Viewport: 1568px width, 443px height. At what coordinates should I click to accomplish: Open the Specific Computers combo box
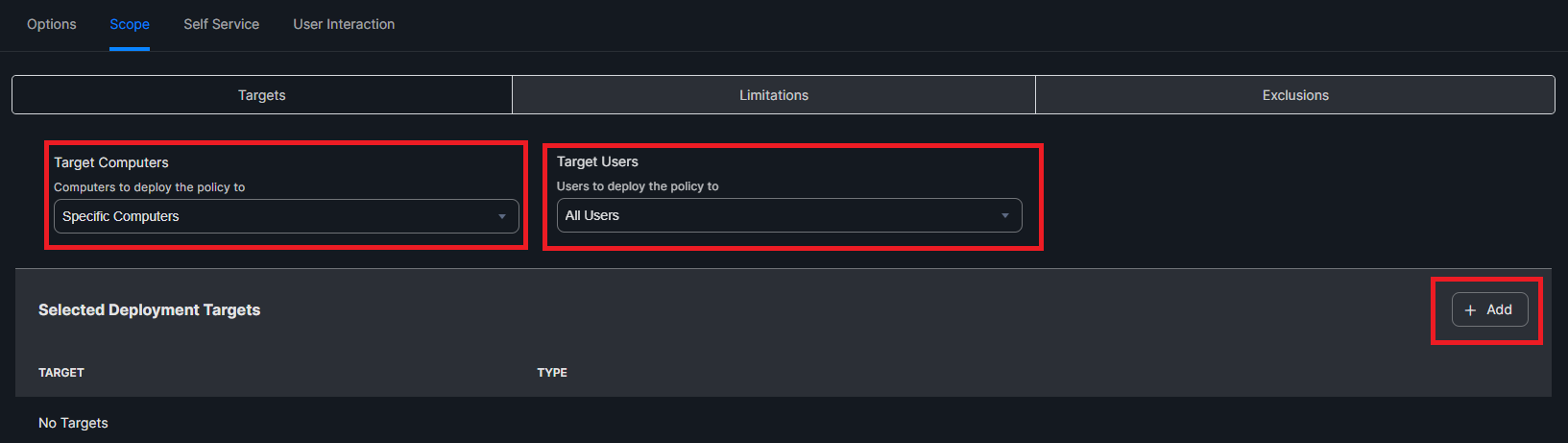pyautogui.click(x=285, y=216)
